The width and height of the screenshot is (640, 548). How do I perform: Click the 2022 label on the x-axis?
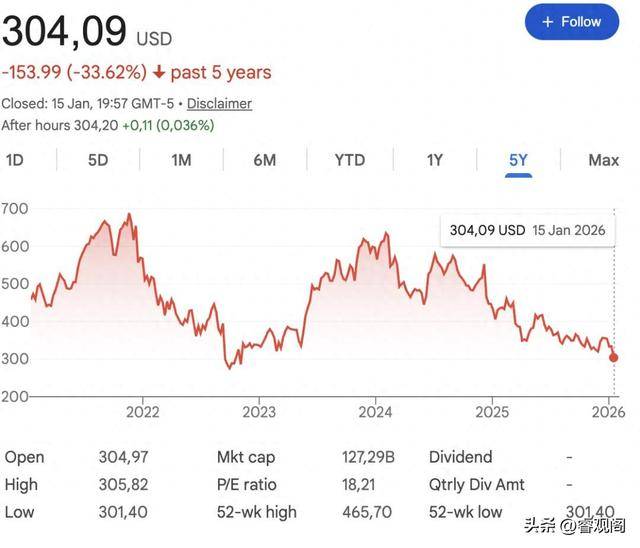click(x=143, y=411)
